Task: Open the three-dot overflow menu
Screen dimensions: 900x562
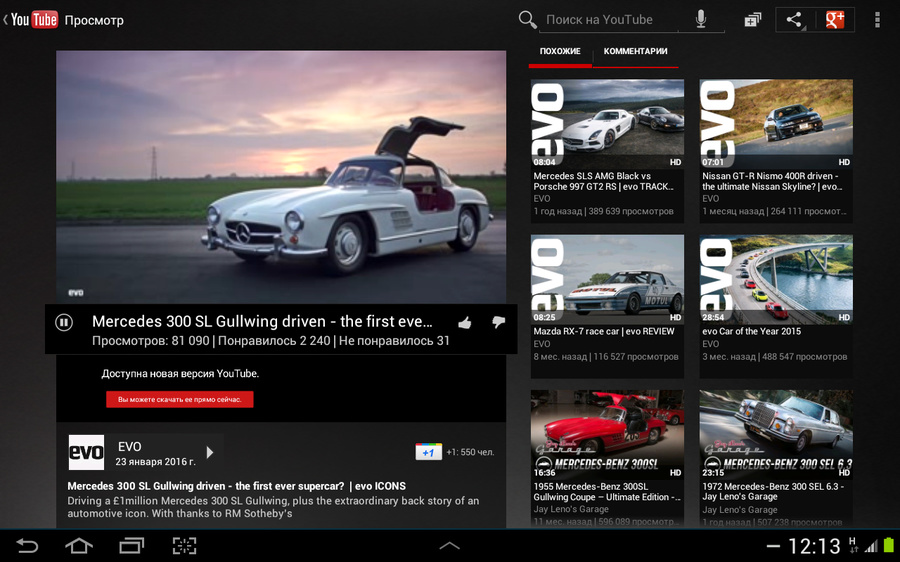Action: (x=877, y=20)
